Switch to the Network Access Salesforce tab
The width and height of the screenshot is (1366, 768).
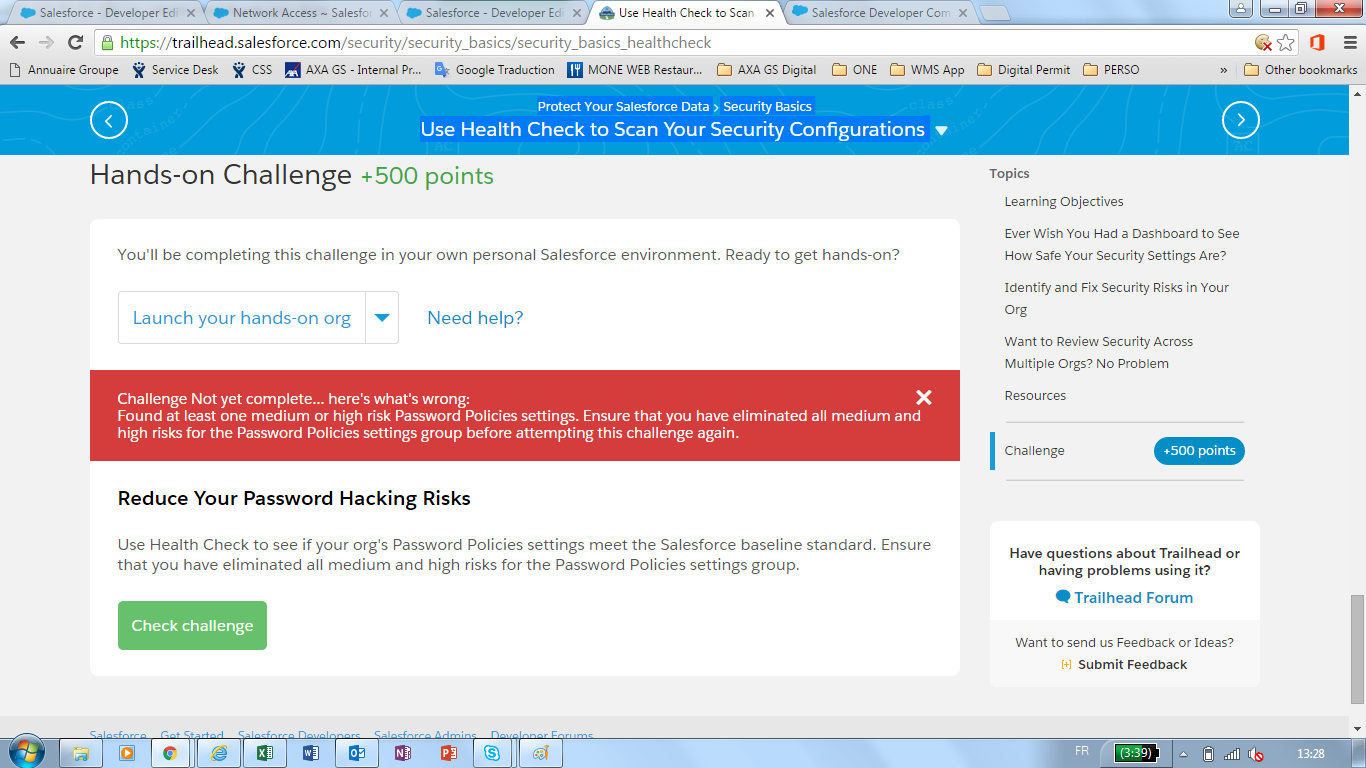300,13
